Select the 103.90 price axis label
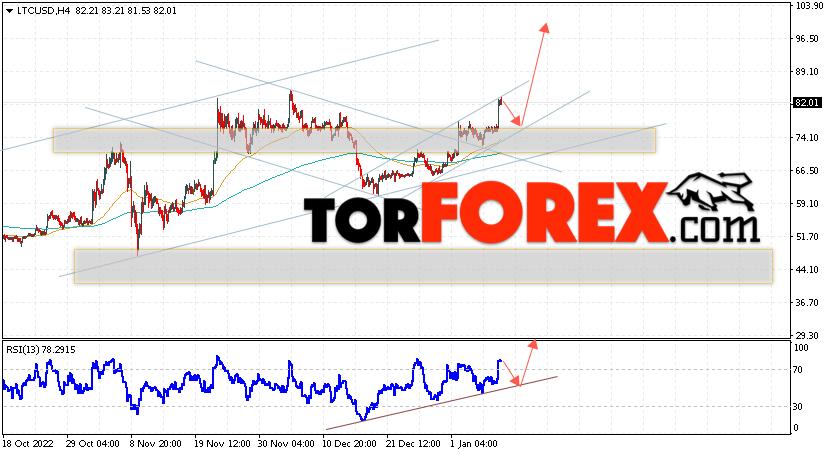830x455 pixels. (x=807, y=6)
